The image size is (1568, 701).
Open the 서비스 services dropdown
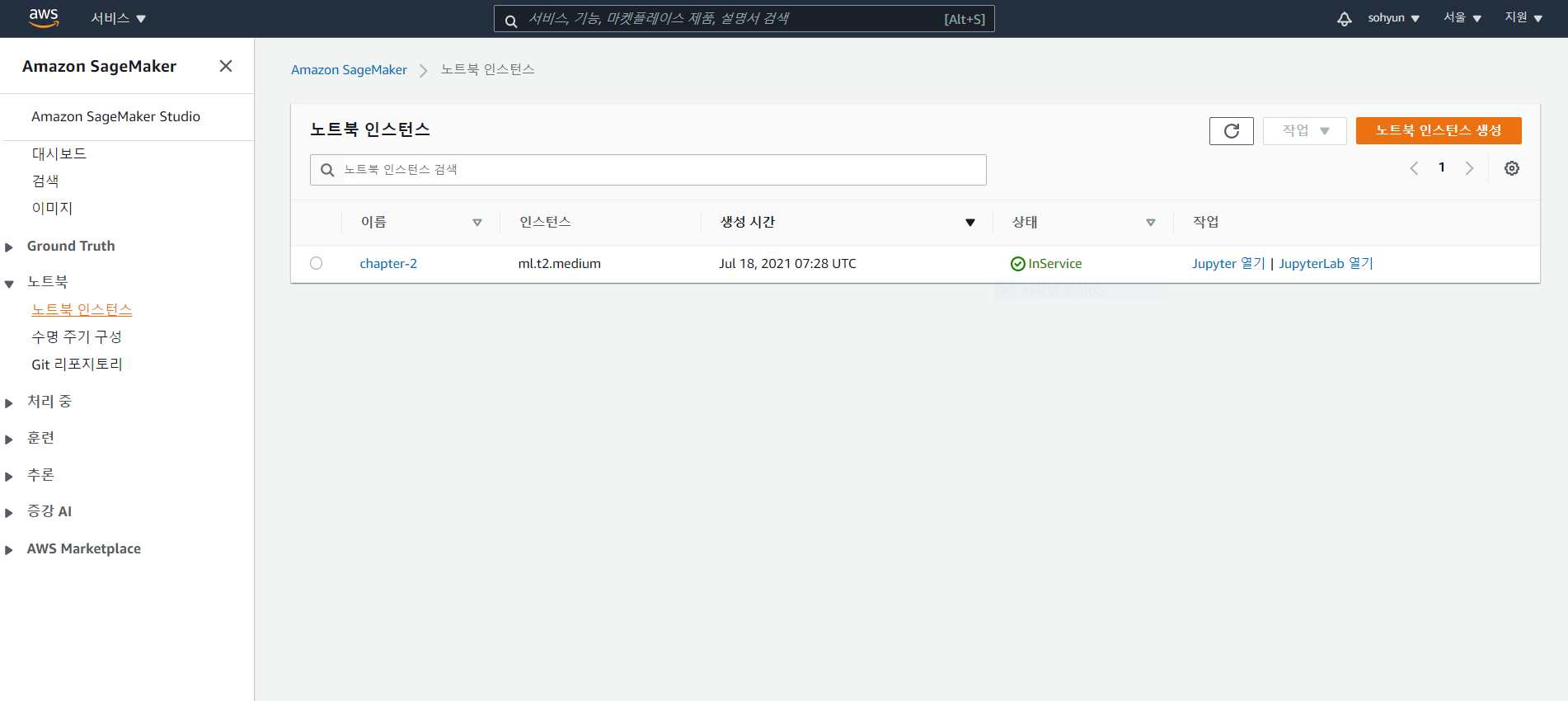point(118,18)
